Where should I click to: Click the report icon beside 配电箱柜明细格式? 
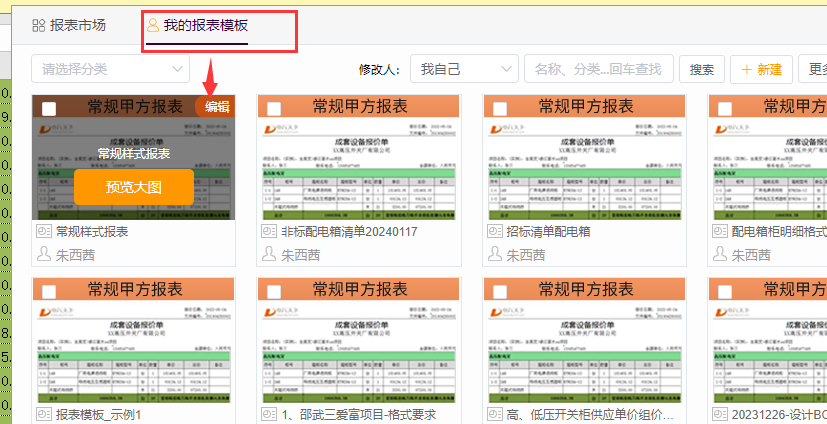click(x=720, y=231)
